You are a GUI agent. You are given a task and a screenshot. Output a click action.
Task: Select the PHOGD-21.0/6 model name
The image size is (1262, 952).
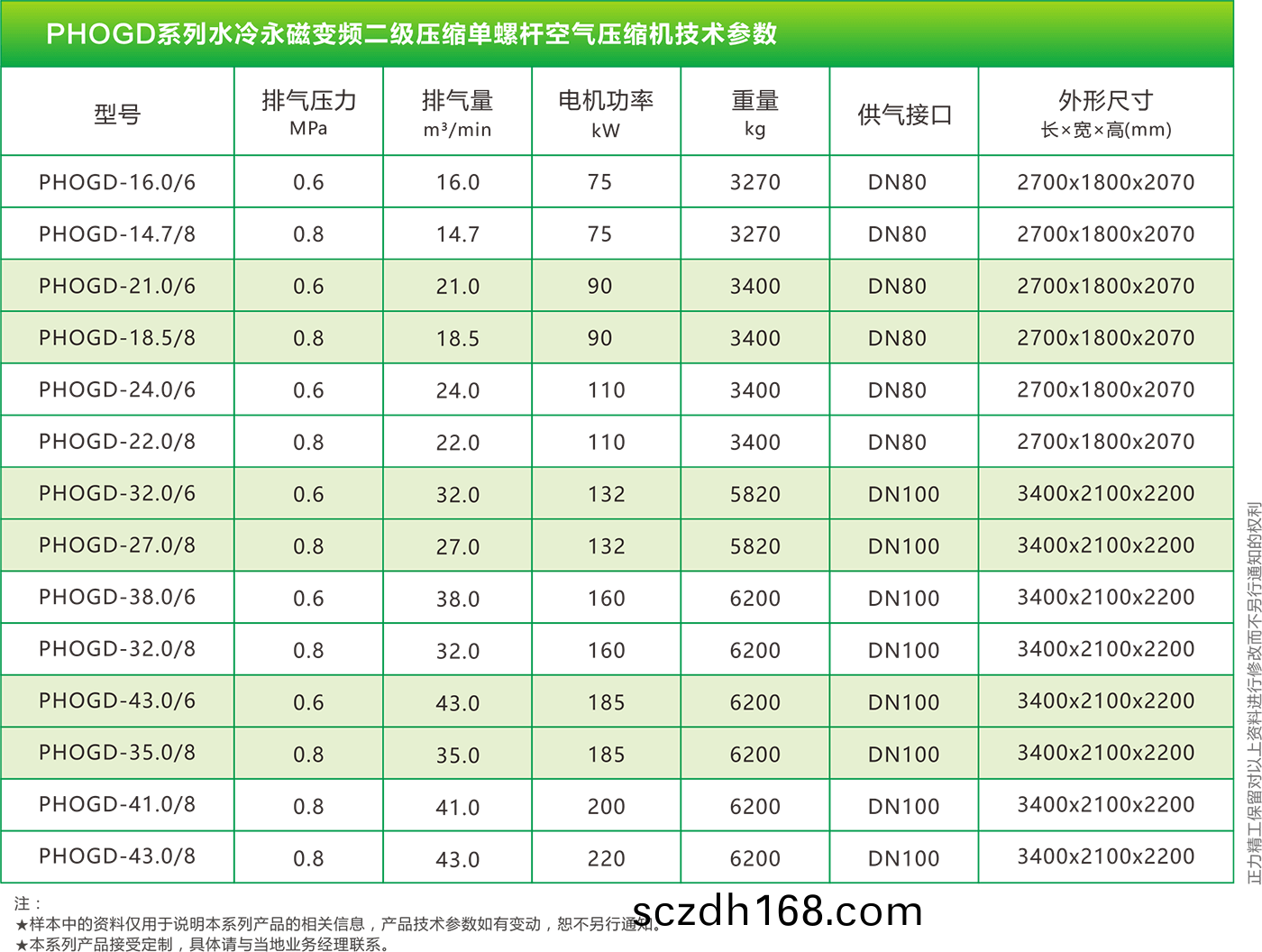117,286
